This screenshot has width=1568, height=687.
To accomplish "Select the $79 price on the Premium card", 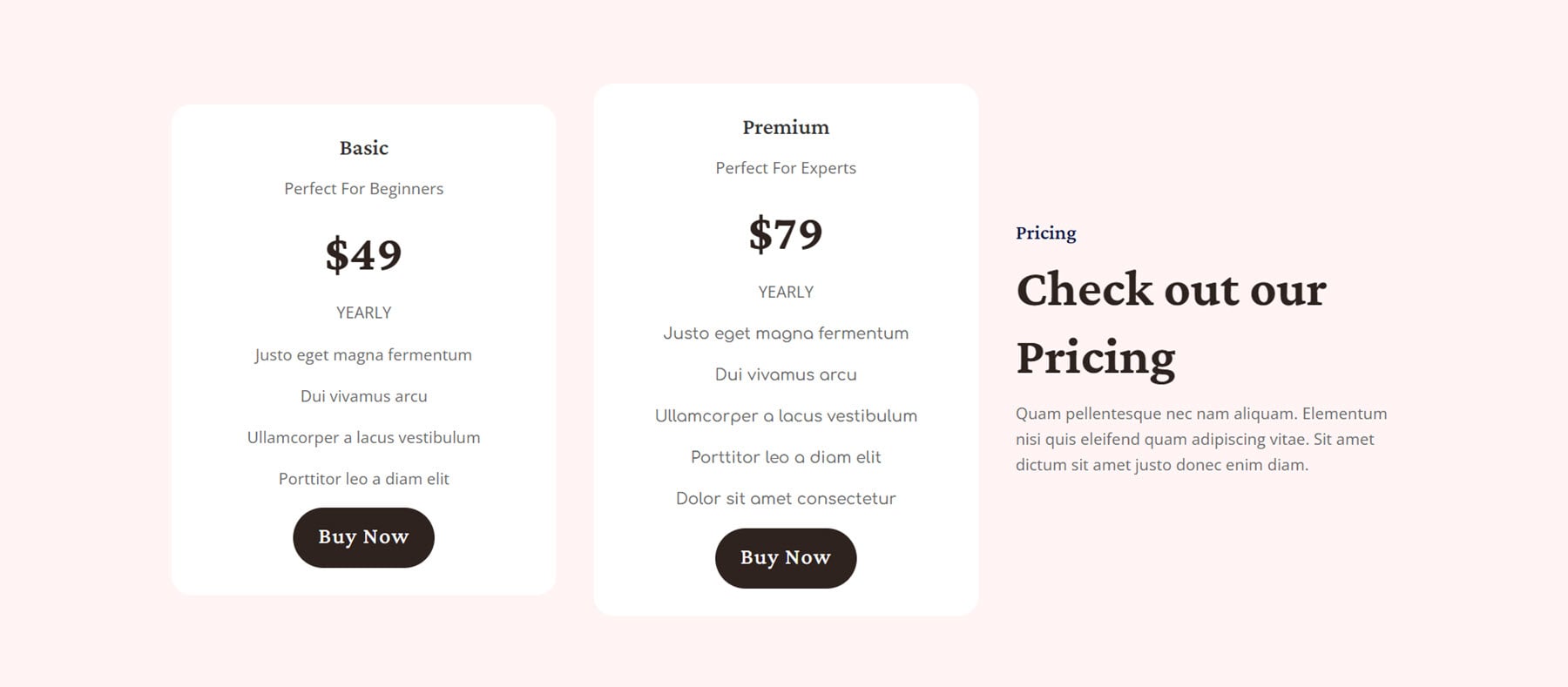I will point(785,232).
